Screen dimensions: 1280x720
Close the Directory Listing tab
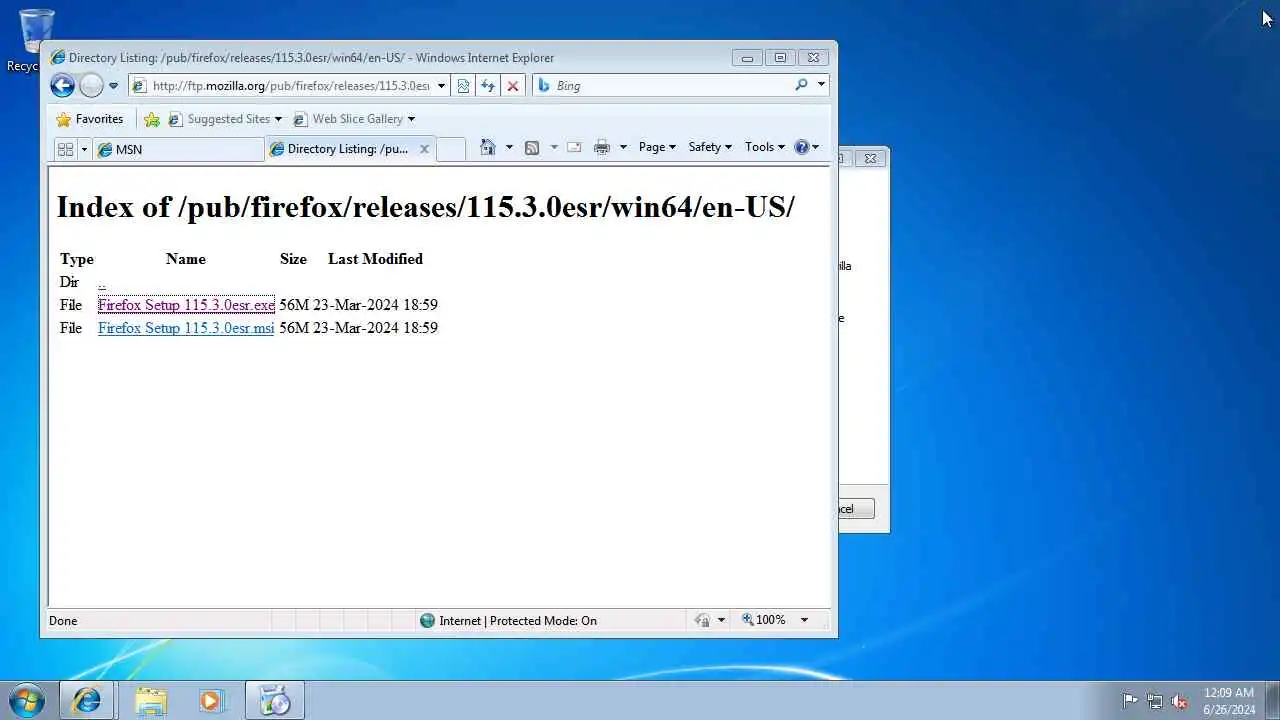(x=424, y=149)
